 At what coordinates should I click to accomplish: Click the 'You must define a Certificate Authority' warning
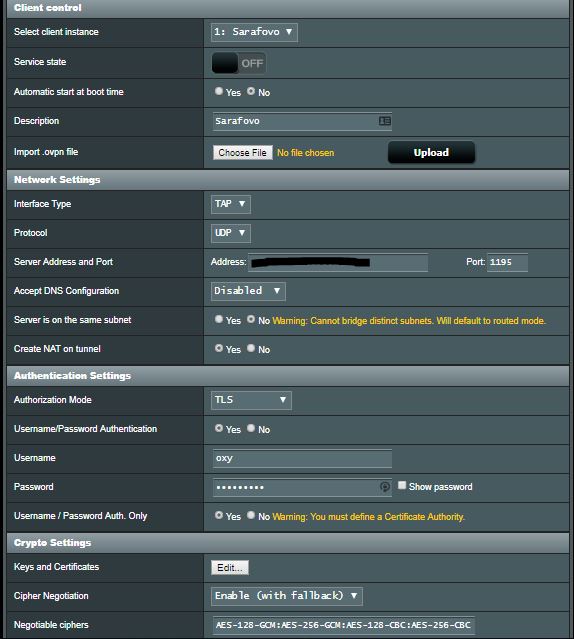coord(368,517)
